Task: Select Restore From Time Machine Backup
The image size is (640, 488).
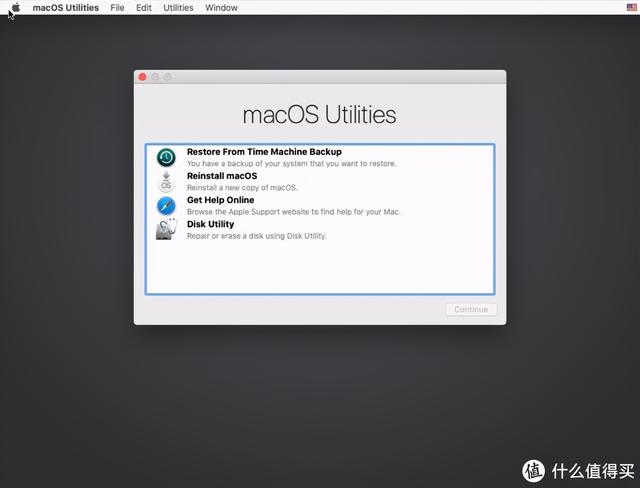Action: click(320, 157)
